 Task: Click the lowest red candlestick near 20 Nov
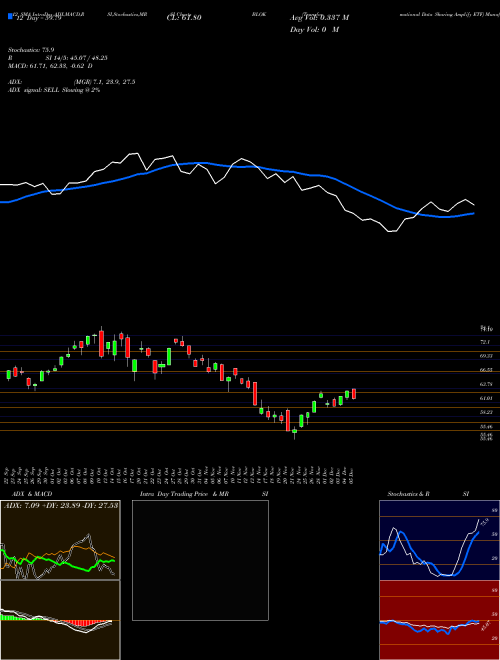pos(288,420)
